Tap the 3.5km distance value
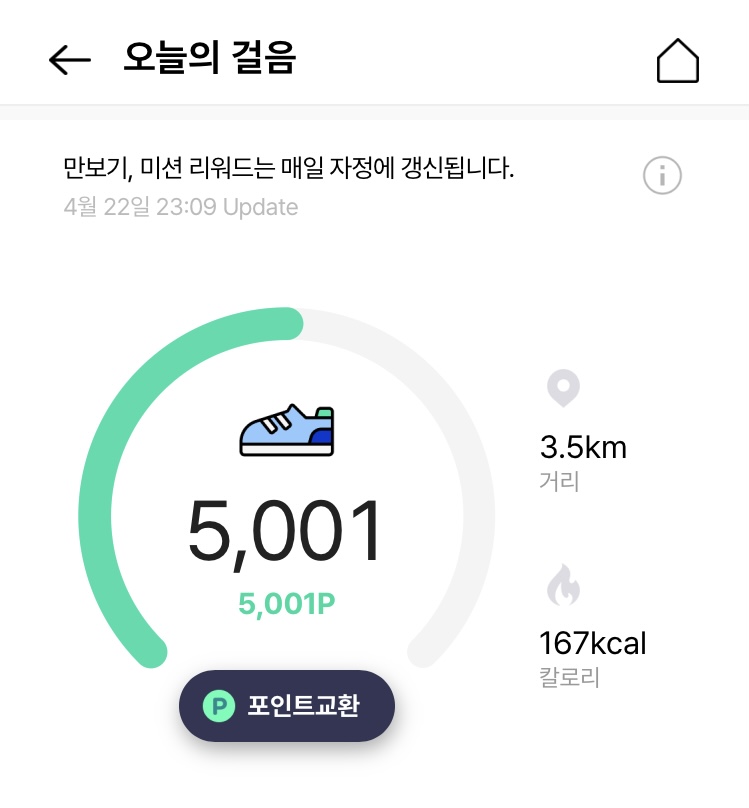The image size is (749, 808). (583, 446)
